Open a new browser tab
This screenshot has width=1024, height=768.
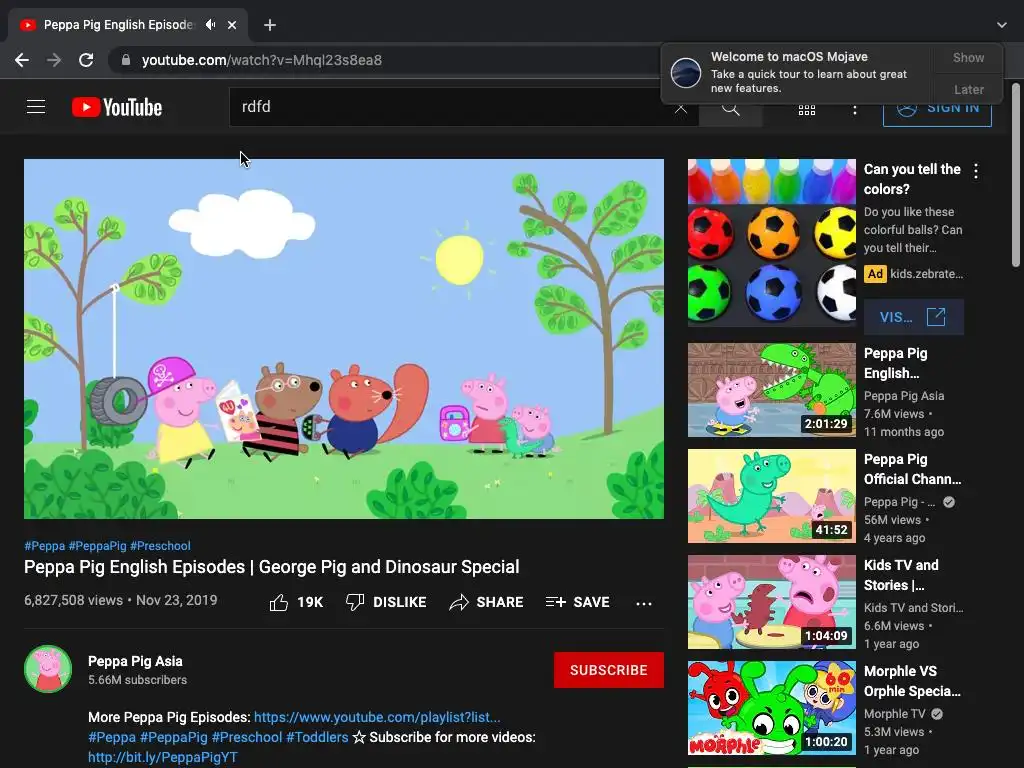click(270, 25)
